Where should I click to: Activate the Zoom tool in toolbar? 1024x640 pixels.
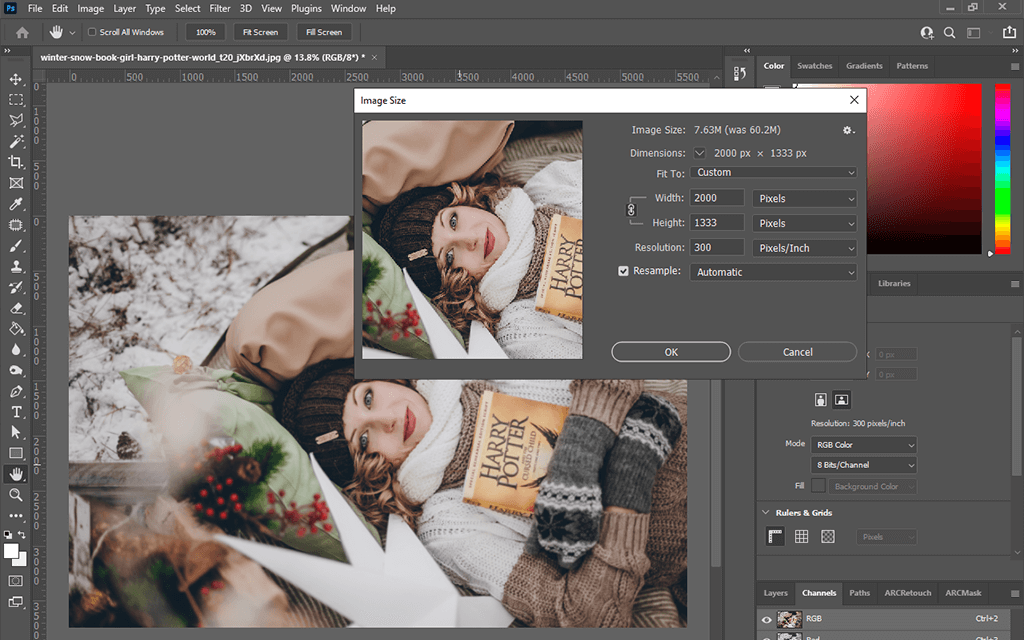pos(16,495)
